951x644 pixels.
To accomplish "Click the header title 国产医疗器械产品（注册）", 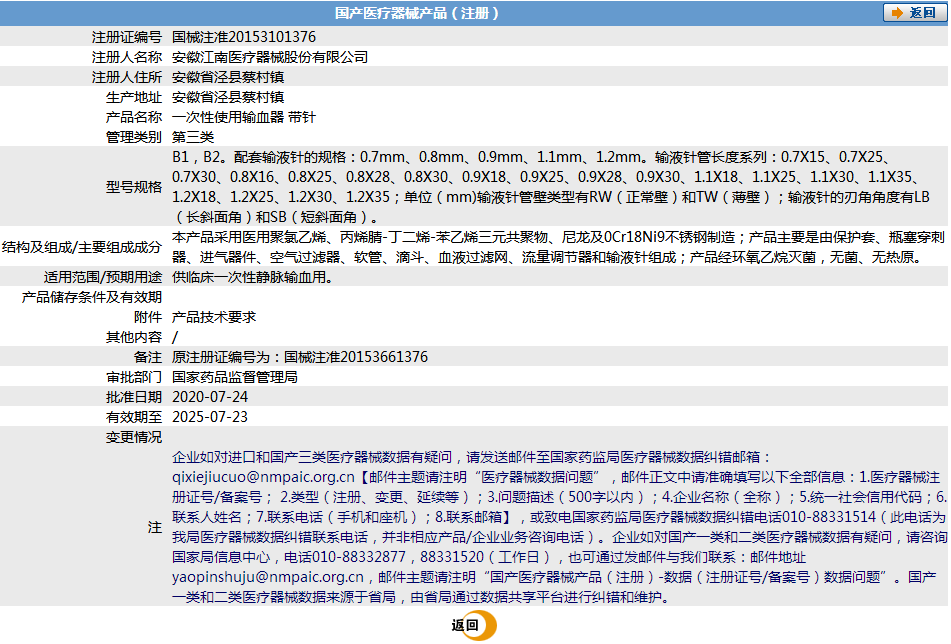I will (x=417, y=13).
